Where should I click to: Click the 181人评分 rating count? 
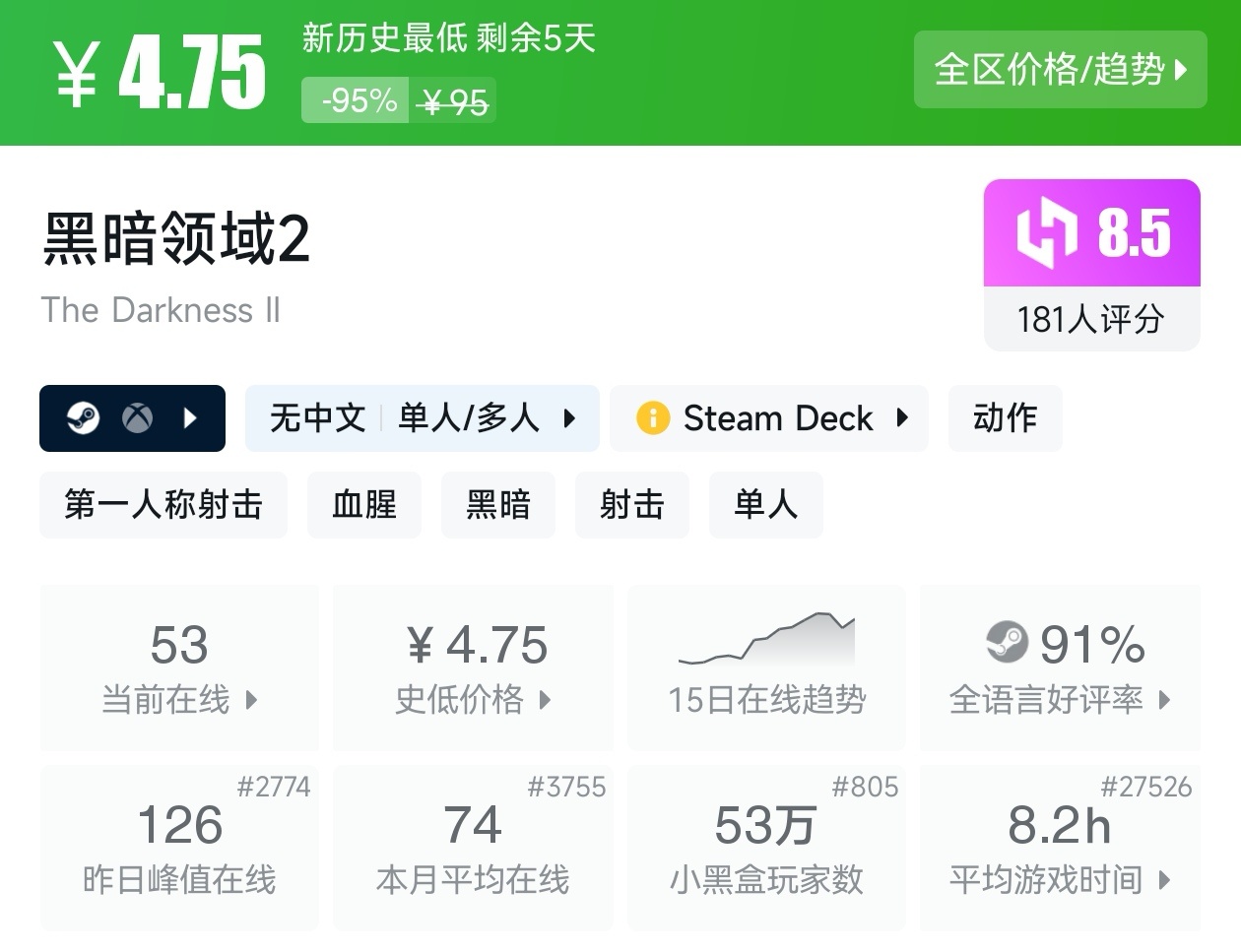[x=1091, y=319]
